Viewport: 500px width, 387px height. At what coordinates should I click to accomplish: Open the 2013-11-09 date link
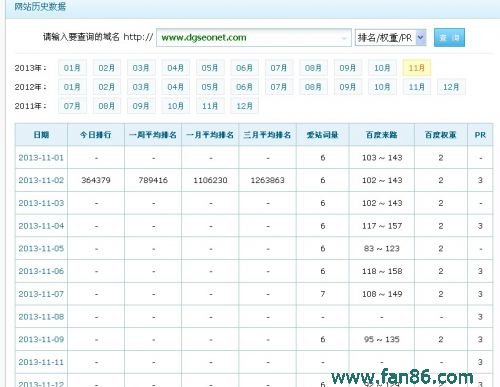pyautogui.click(x=41, y=339)
